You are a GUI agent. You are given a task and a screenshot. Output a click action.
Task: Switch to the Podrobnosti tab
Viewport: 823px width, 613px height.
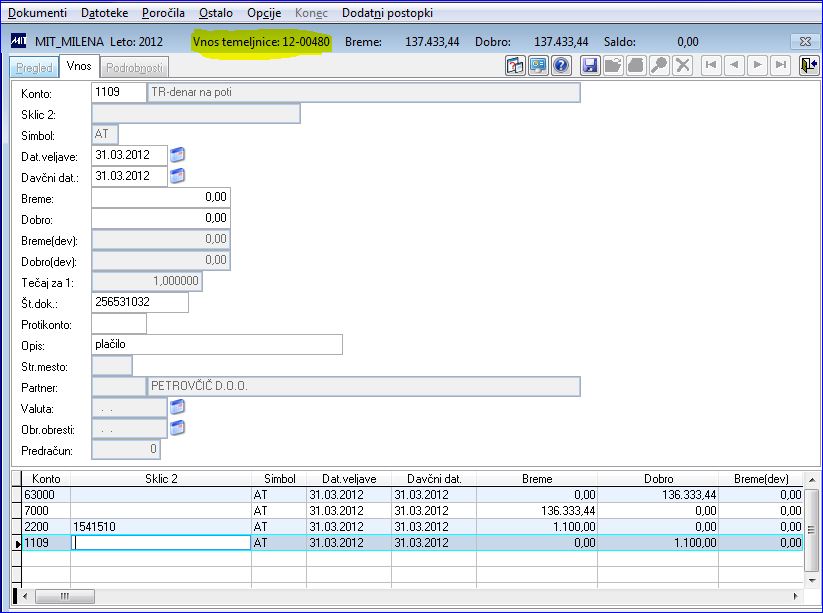(134, 67)
